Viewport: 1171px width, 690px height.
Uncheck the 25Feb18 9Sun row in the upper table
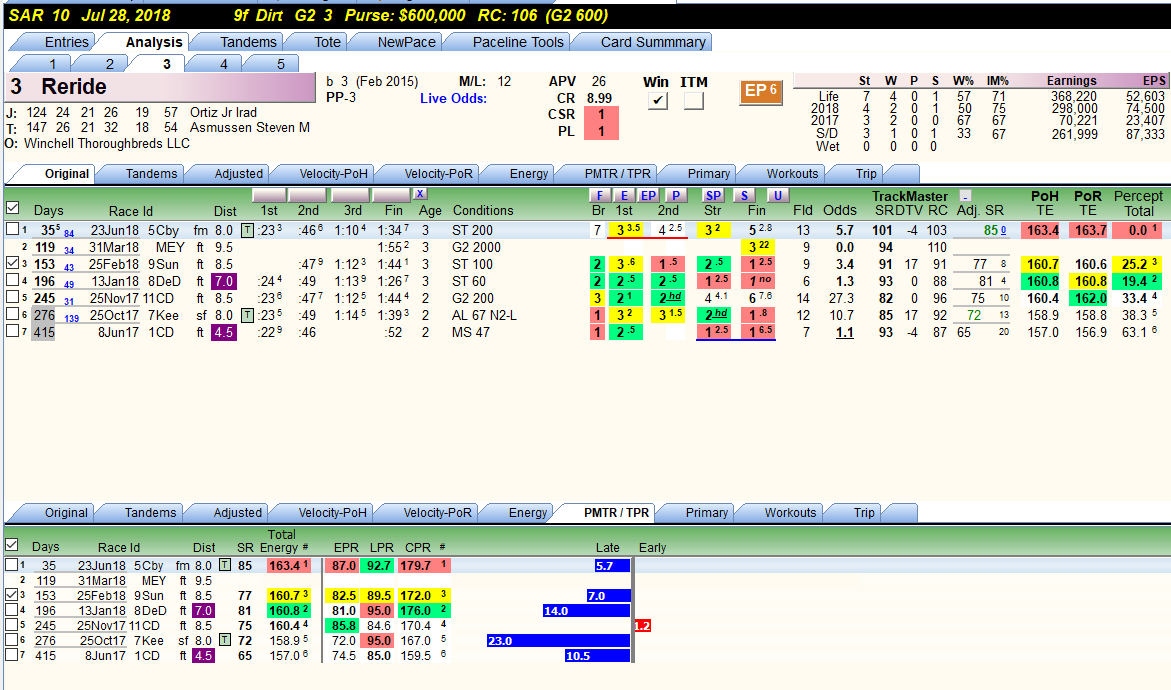(x=12, y=263)
